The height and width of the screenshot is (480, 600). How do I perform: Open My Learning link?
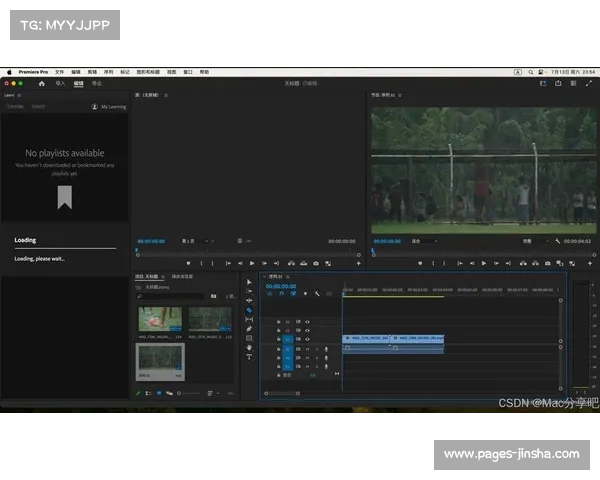(x=109, y=107)
